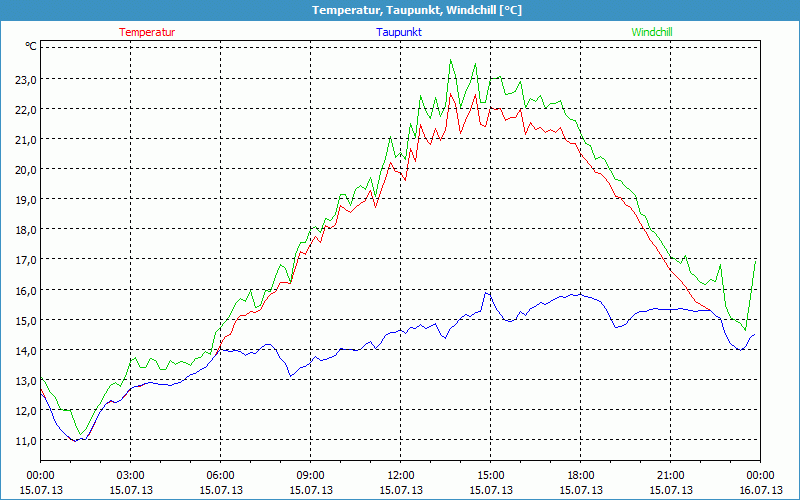Screen dimensions: 800x500
Task: Click the 03:00 time axis label
Action: tap(131, 476)
